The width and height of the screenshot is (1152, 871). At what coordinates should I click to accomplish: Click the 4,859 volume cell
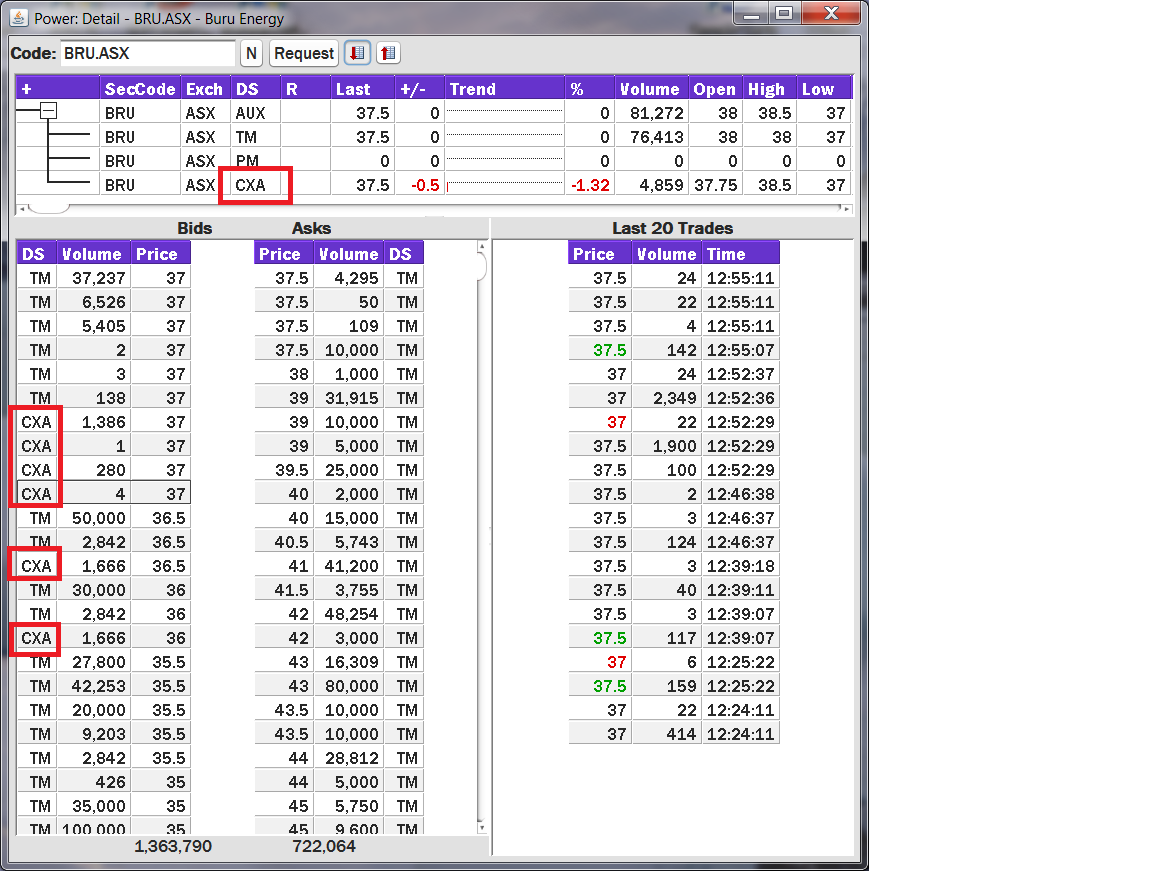pyautogui.click(x=652, y=185)
